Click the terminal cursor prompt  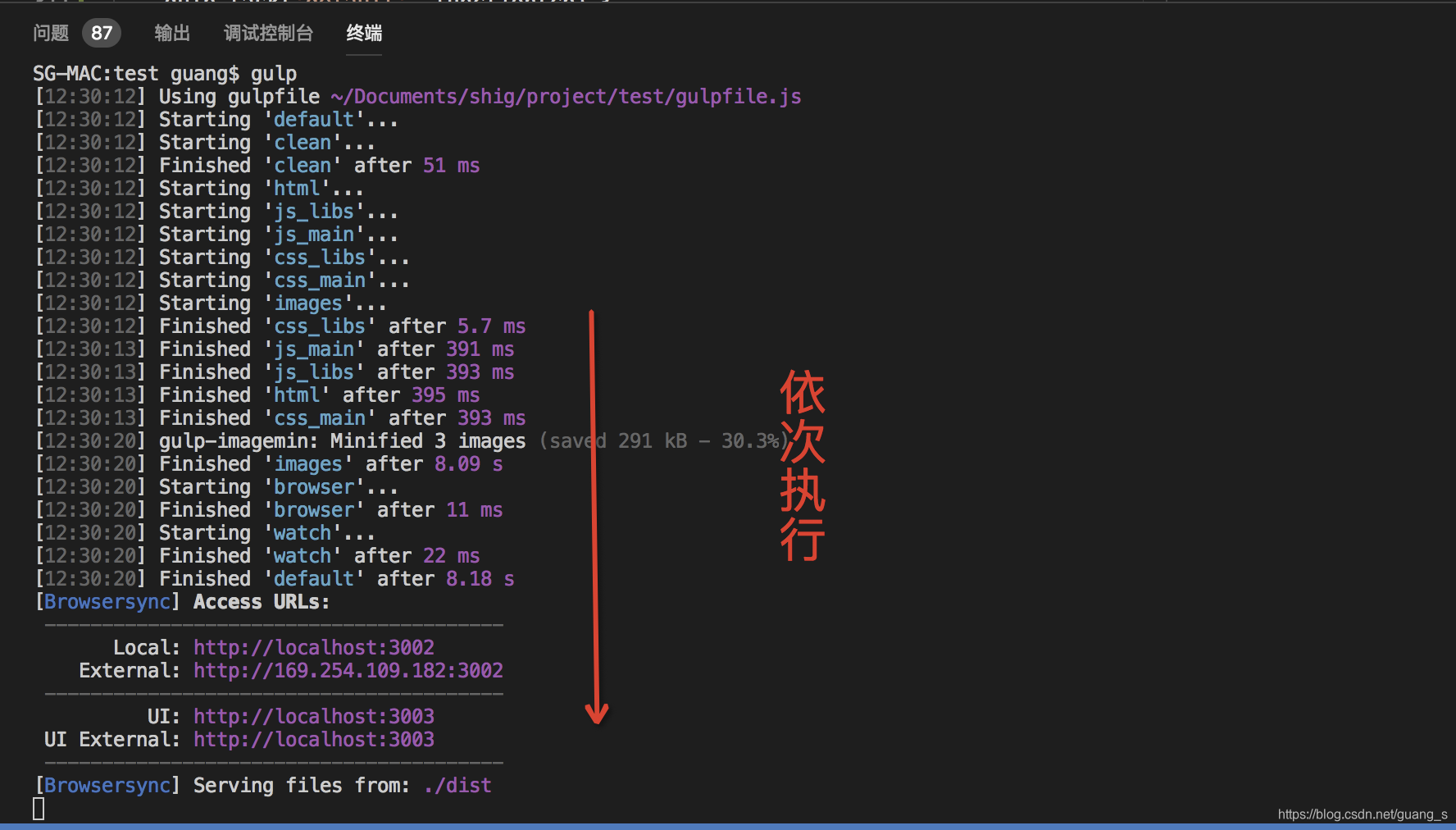39,809
